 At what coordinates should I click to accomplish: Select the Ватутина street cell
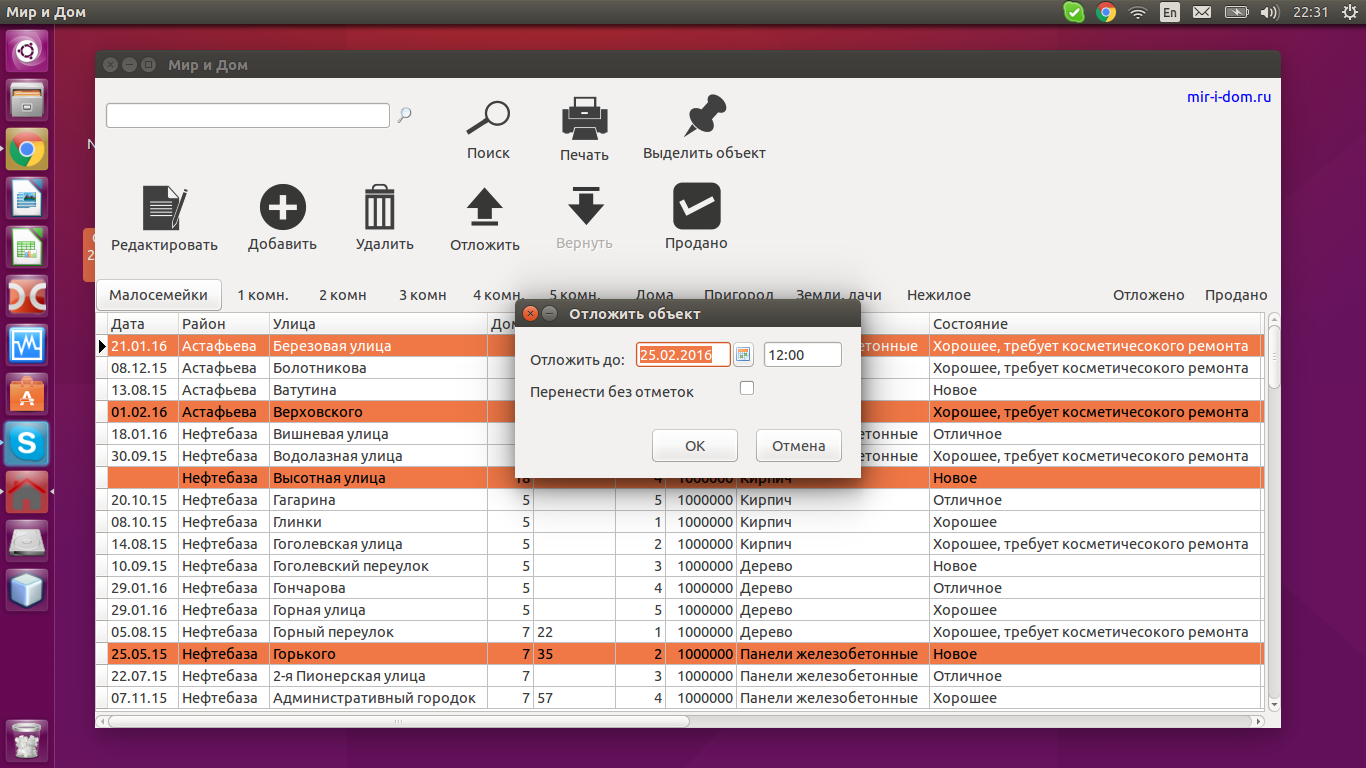378,390
